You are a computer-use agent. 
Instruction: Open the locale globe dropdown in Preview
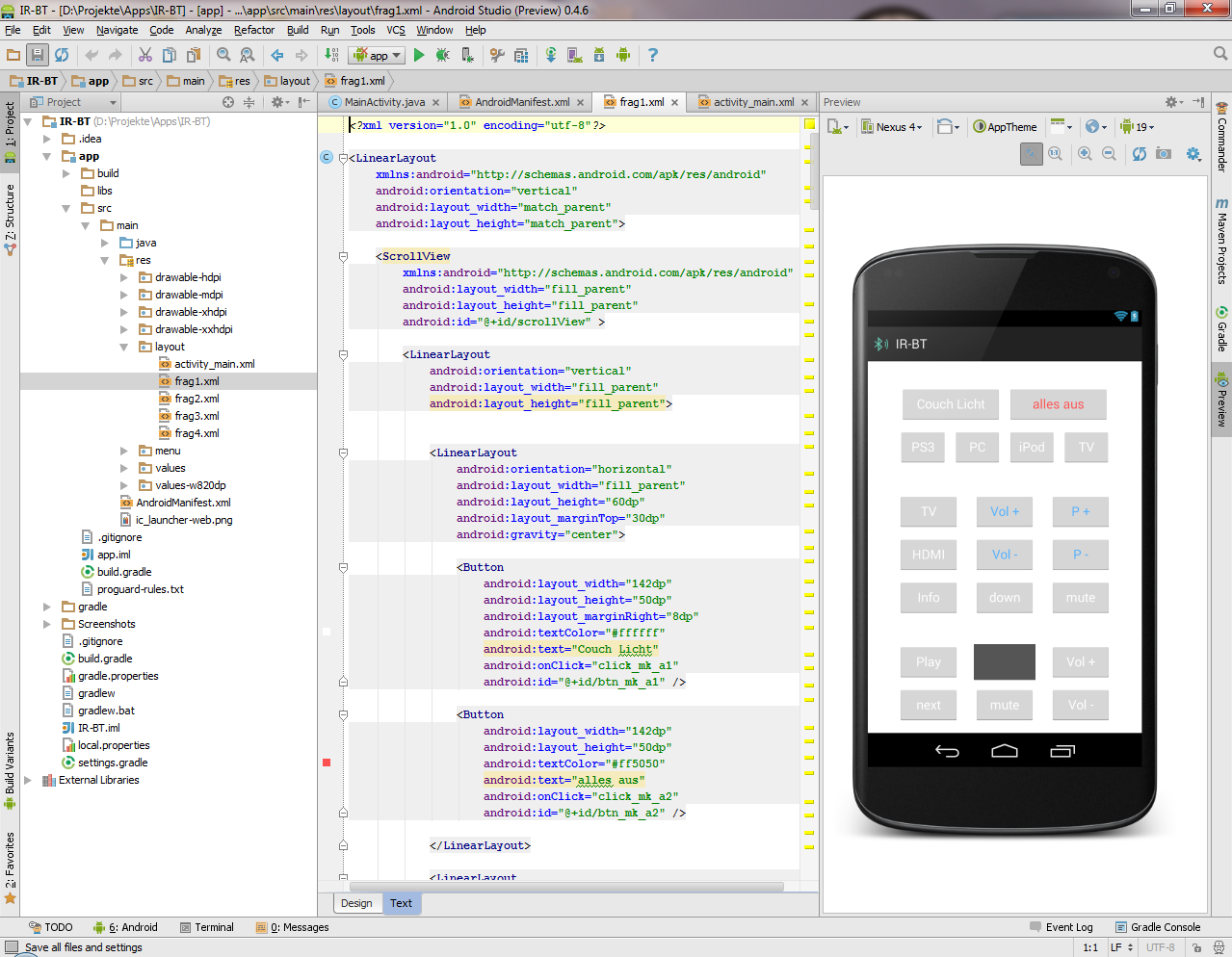(x=1096, y=127)
